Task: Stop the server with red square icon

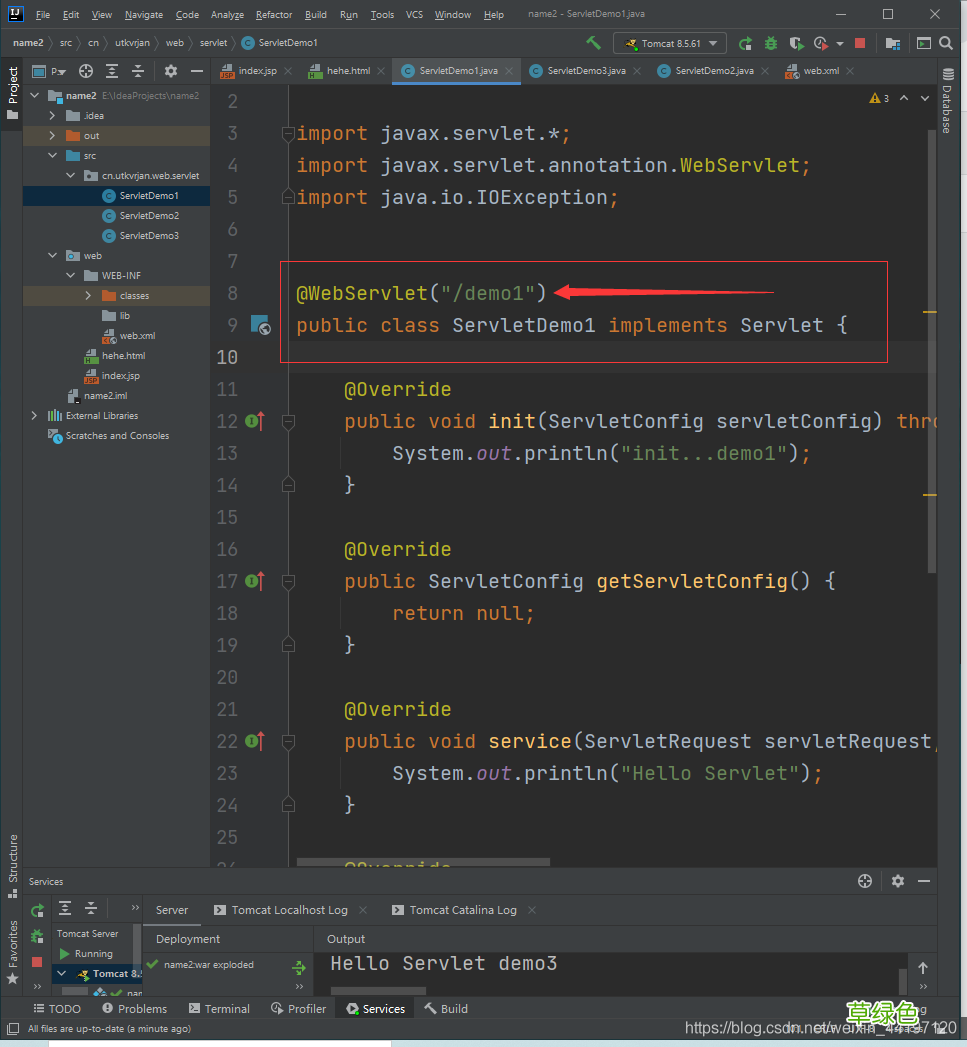Action: click(x=860, y=43)
